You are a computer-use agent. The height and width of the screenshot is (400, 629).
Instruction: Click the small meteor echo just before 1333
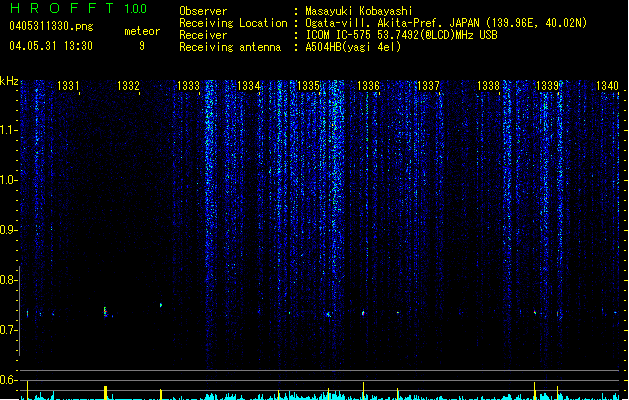tap(161, 305)
